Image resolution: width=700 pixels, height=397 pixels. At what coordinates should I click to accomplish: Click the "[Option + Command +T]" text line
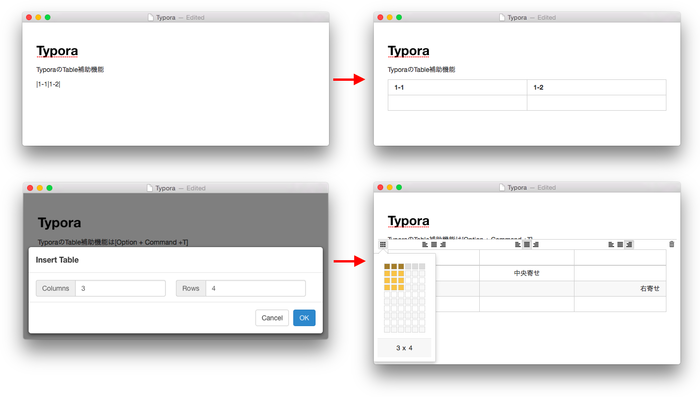[x=113, y=242]
